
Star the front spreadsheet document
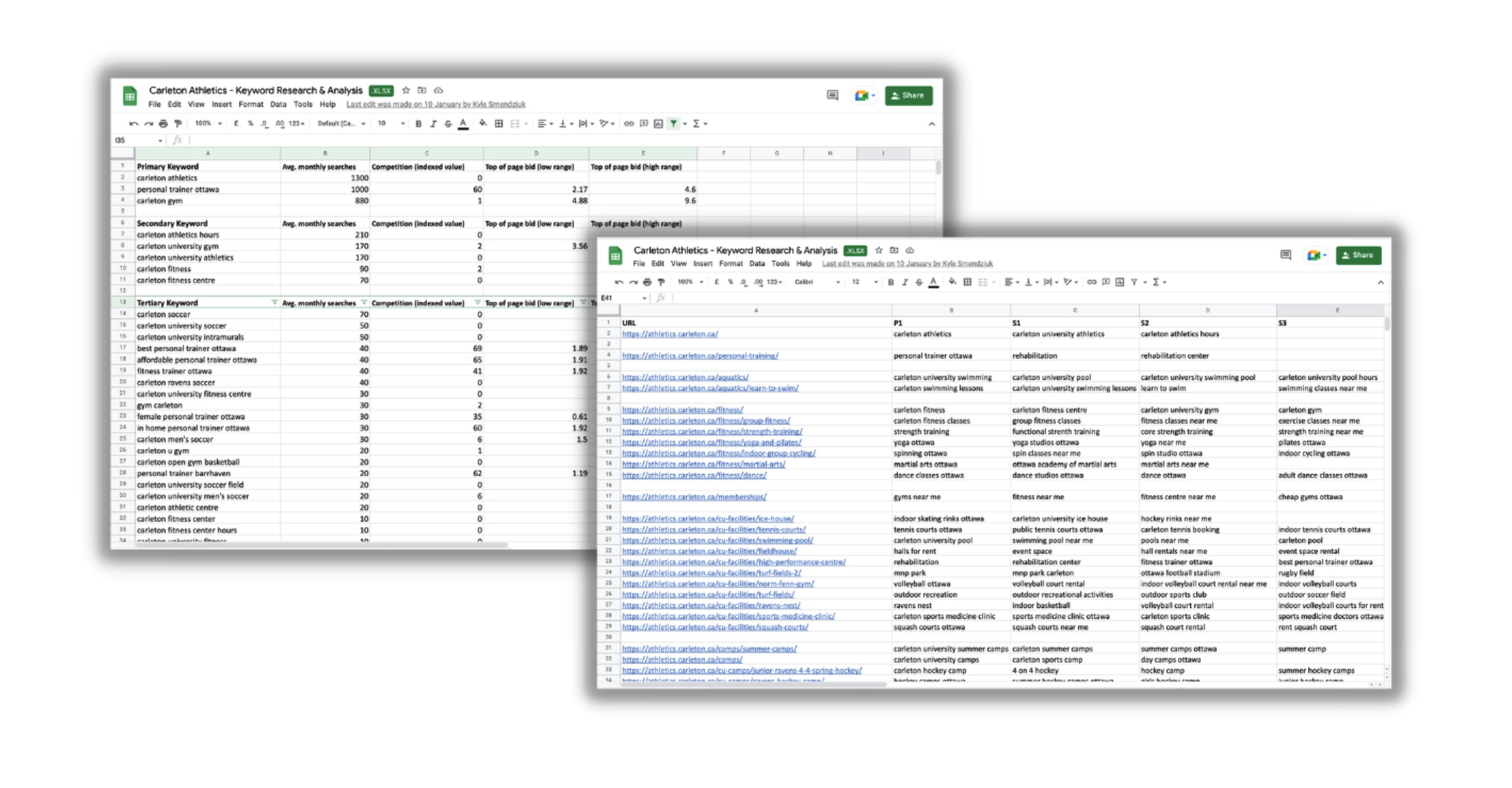point(879,251)
